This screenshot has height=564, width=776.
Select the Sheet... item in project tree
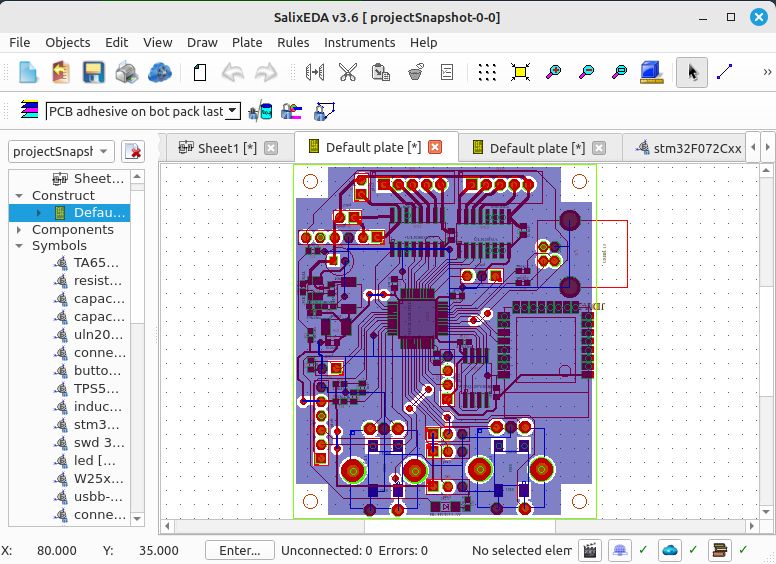coord(98,178)
